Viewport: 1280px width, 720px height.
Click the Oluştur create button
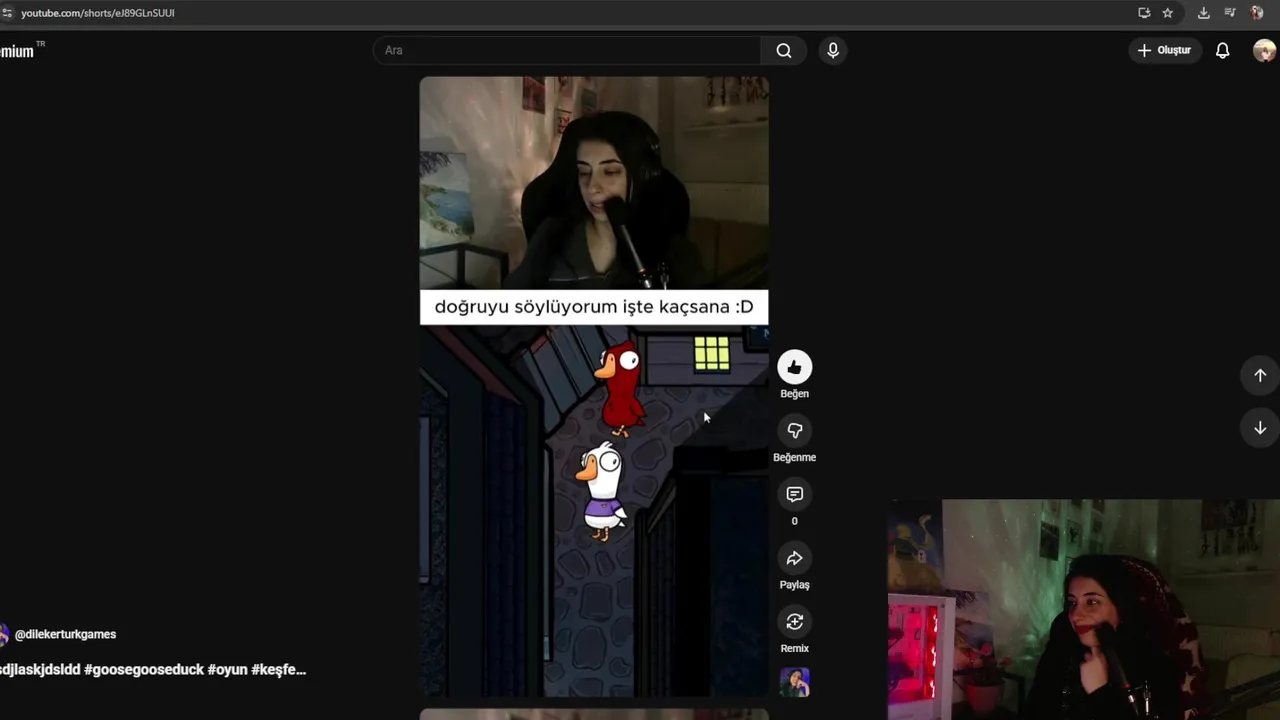click(1165, 50)
